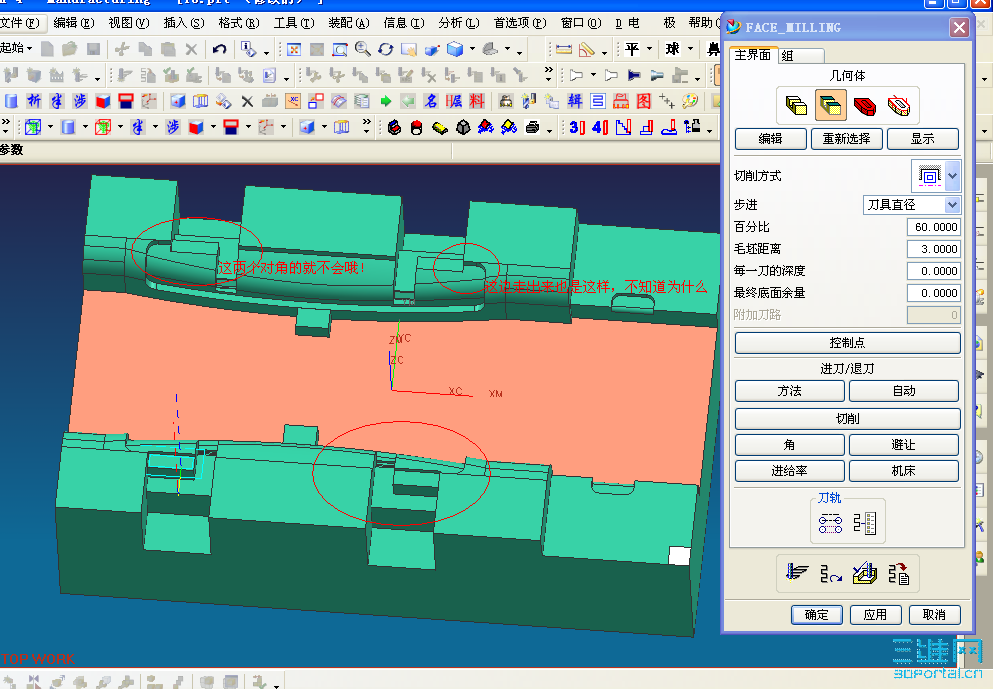Click zoom magnifier icon in view toolbar
993x689 pixels.
click(363, 49)
